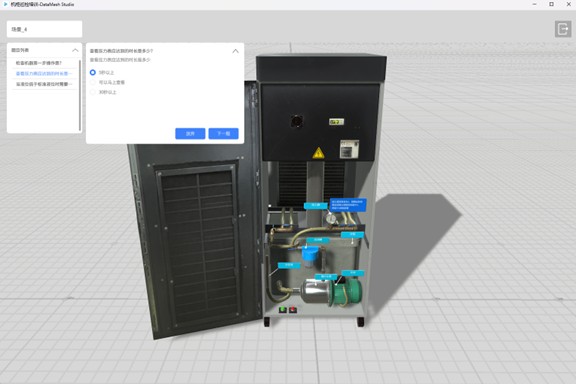Select the first radio option "5秒以上"

pos(93,72)
